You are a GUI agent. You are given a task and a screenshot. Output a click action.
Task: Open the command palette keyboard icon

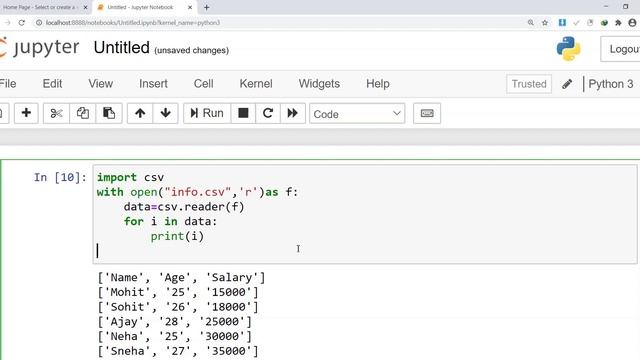[x=427, y=113]
